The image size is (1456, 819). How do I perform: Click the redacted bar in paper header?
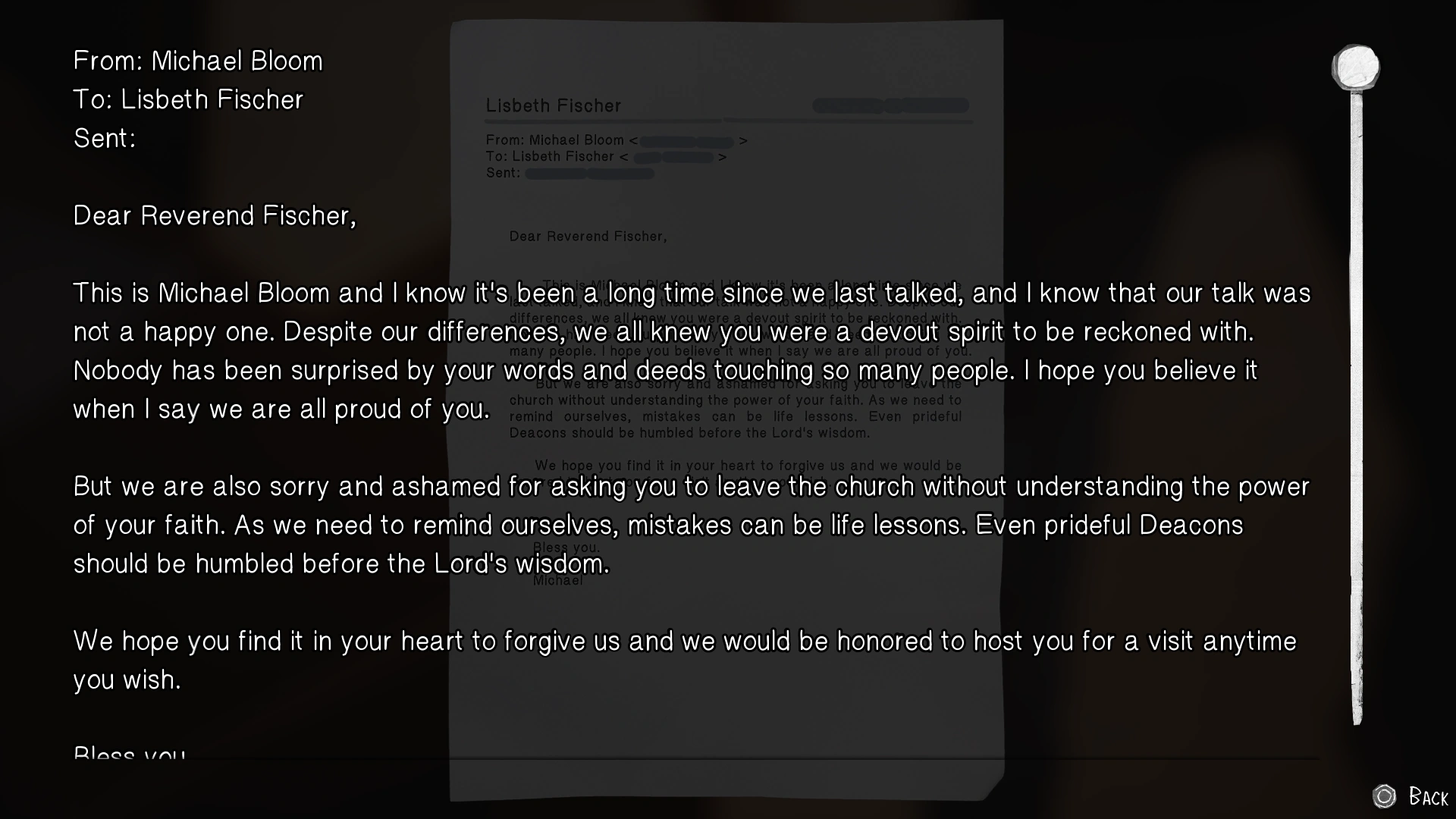coord(890,105)
